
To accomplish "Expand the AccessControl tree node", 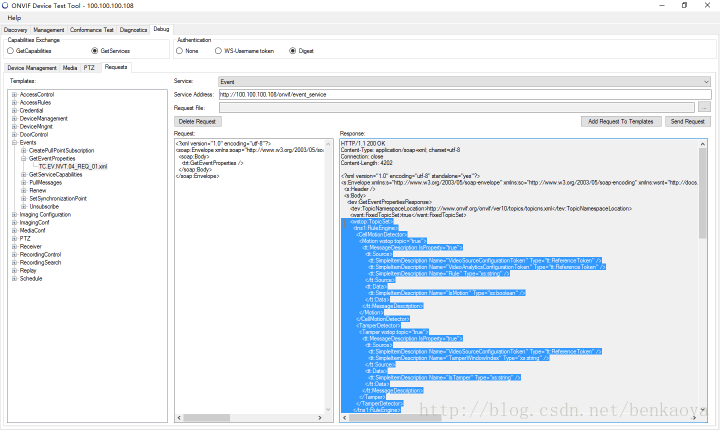I will point(14,95).
